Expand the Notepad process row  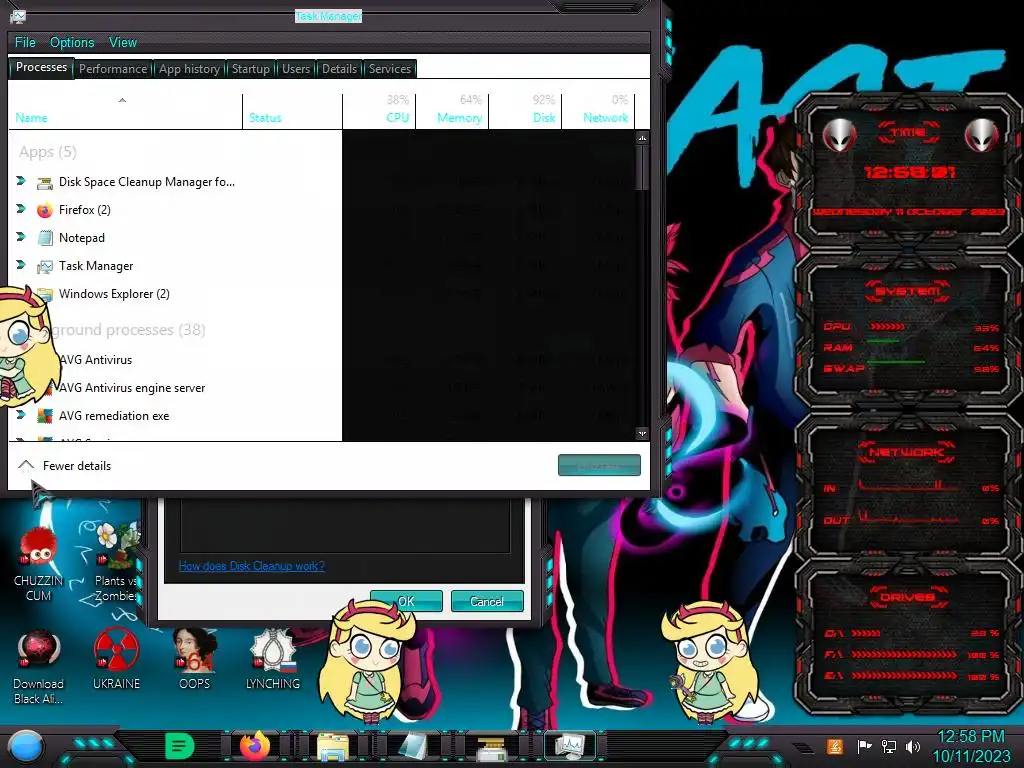[x=21, y=236]
